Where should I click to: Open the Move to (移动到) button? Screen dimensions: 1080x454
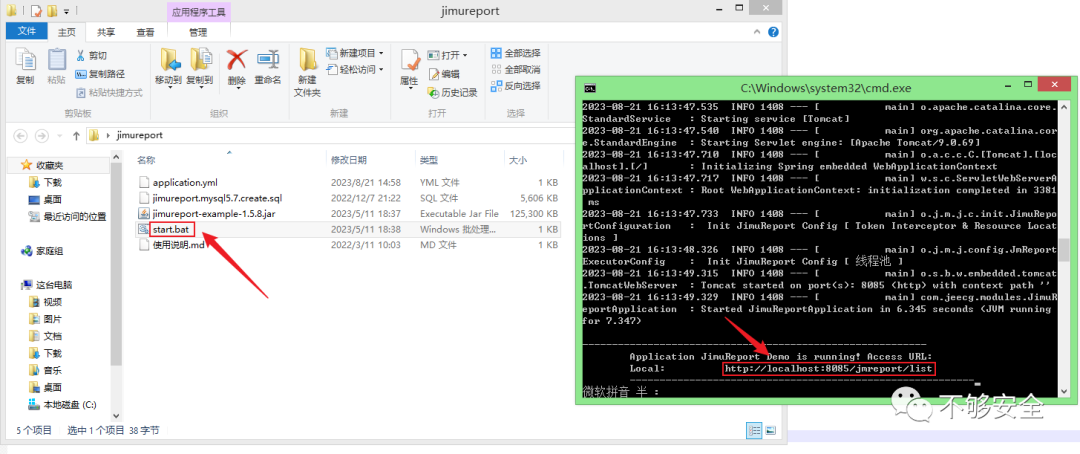click(168, 66)
